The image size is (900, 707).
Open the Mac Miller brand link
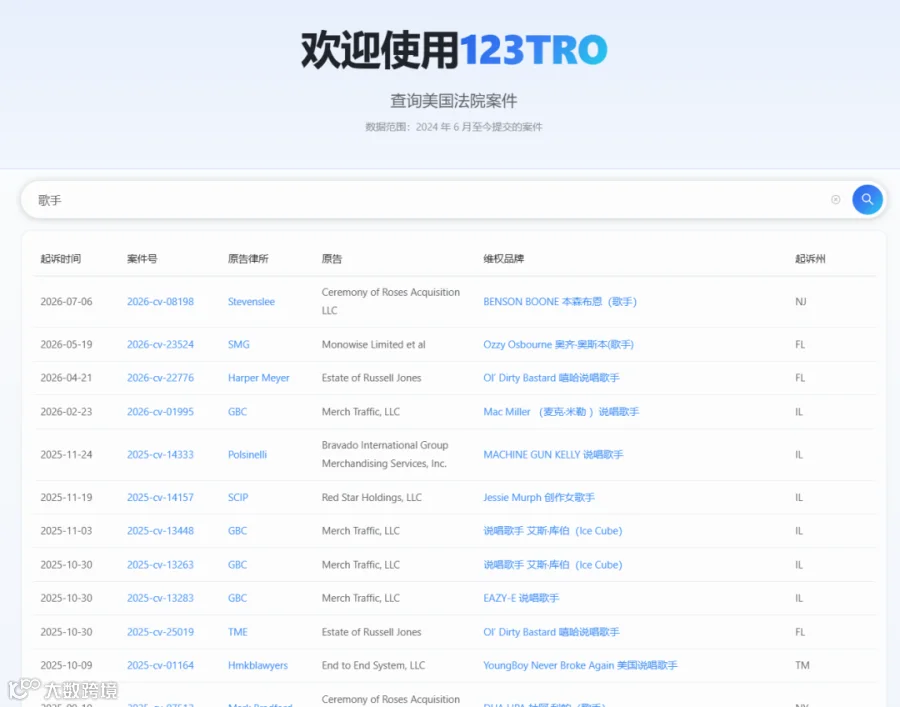pyautogui.click(x=561, y=411)
